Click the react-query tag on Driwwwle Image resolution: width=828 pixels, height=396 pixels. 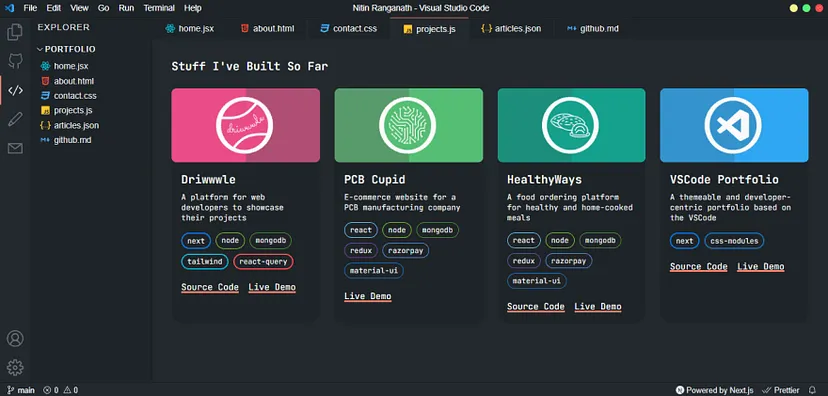[264, 261]
